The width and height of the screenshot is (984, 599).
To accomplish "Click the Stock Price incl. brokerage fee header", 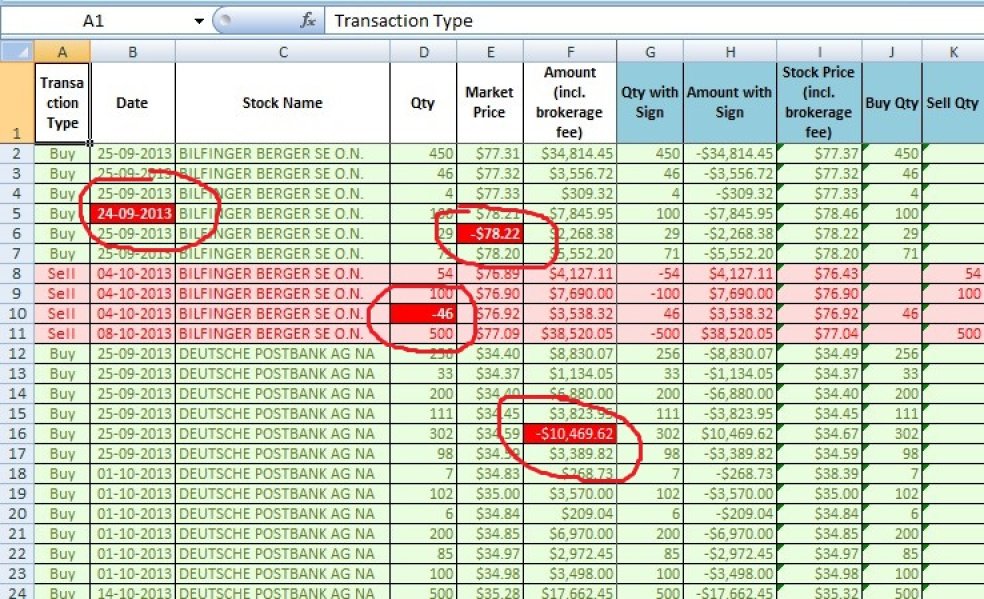I will 819,100.
